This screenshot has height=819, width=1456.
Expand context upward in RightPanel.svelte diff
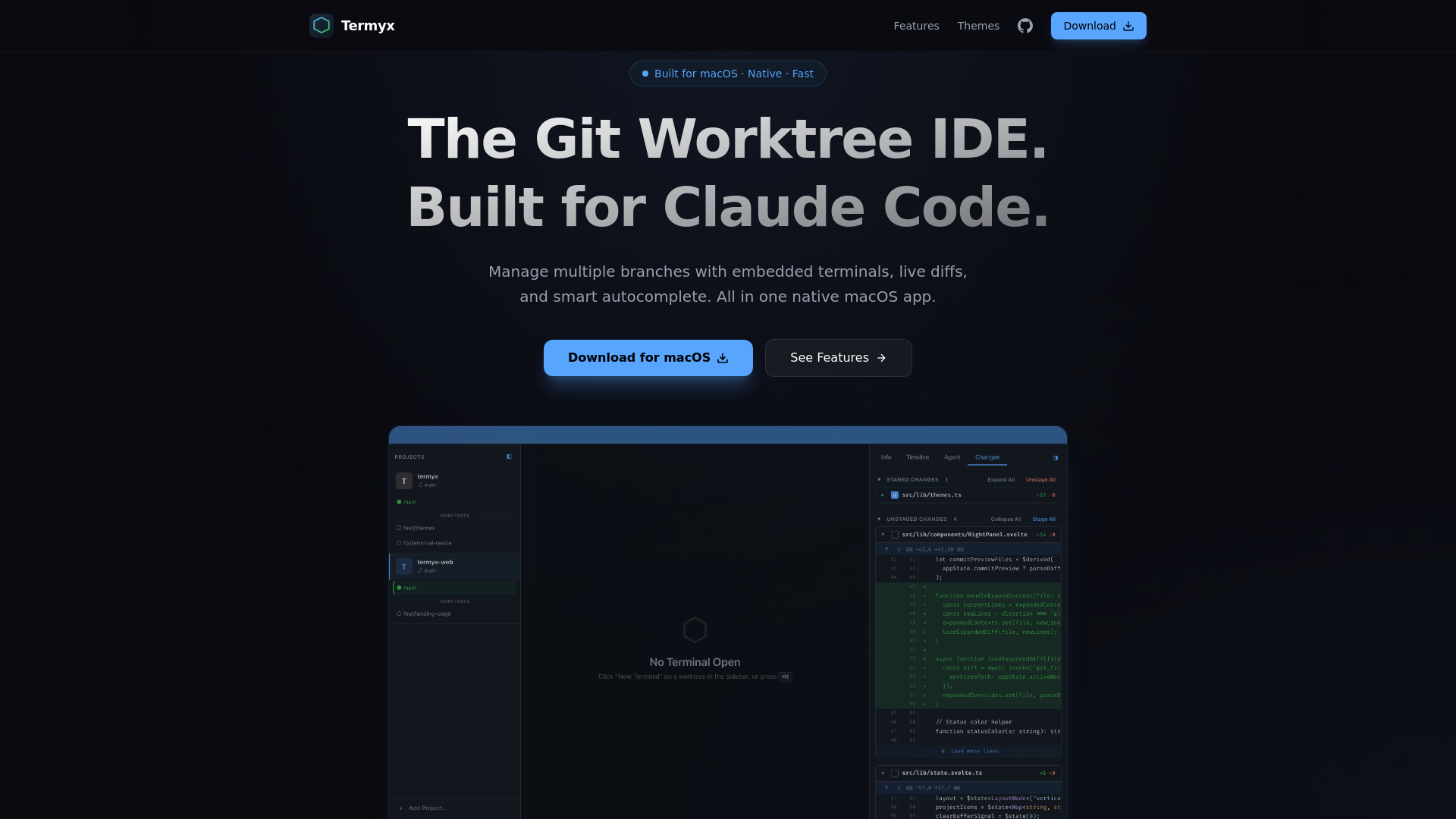[886, 549]
